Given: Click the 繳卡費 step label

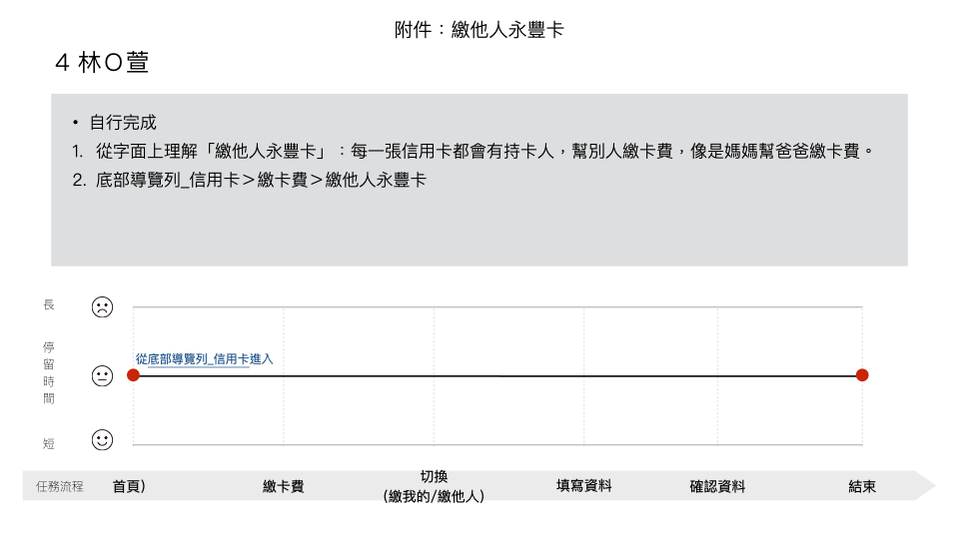Looking at the screenshot, I should [283, 486].
